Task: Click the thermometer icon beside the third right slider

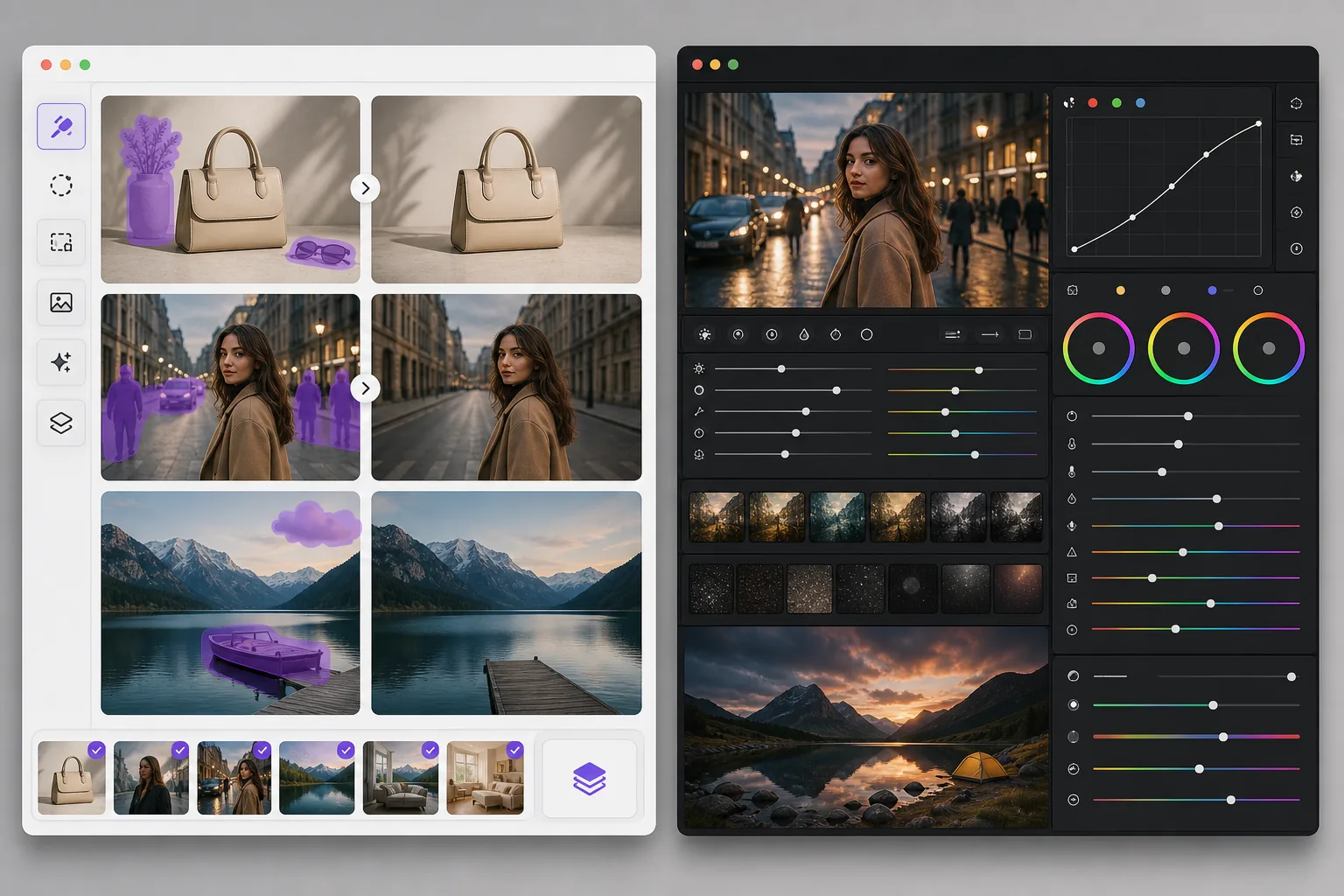Action: pos(1072,472)
